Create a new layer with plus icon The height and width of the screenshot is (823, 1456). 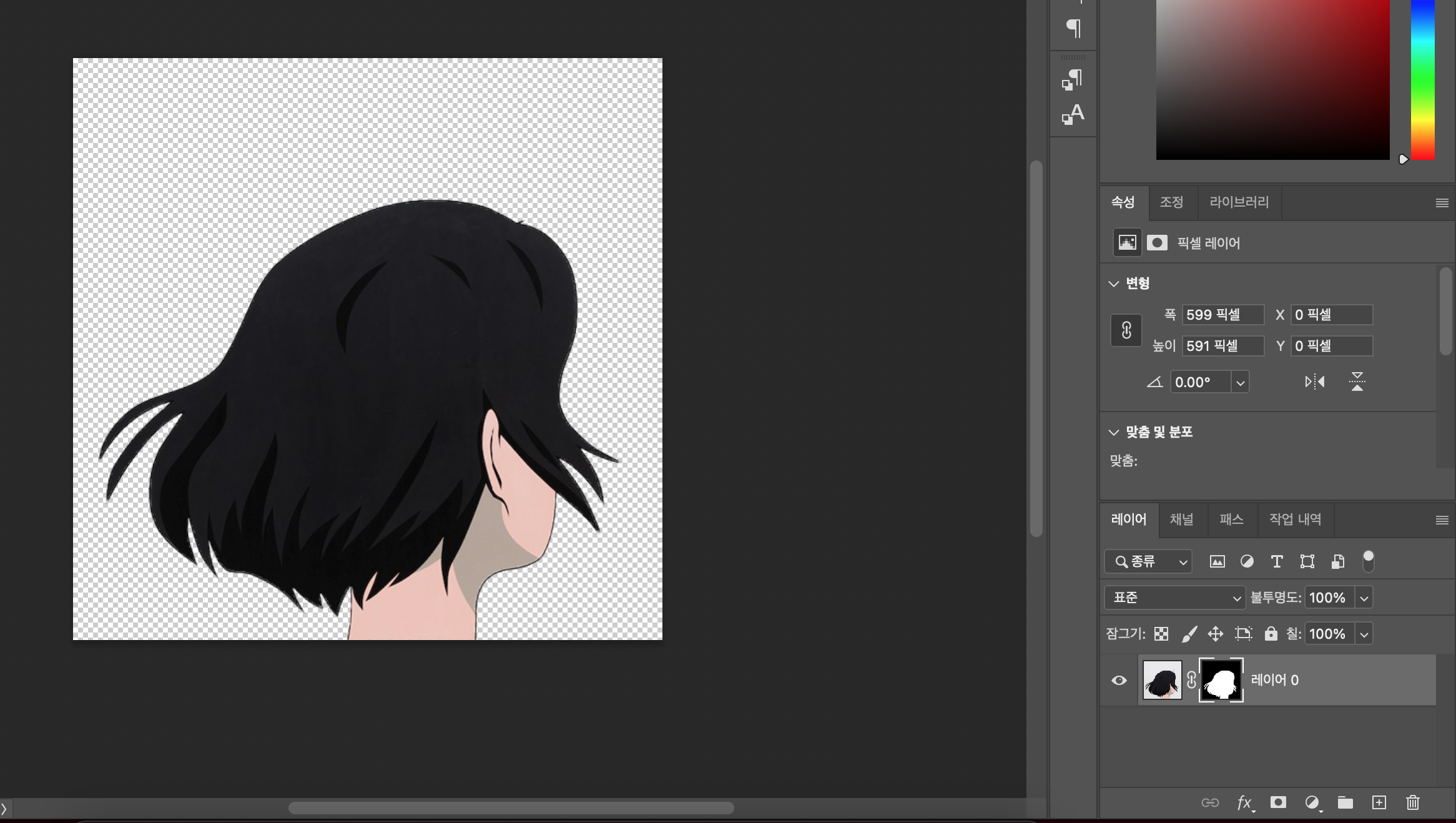pyautogui.click(x=1379, y=802)
